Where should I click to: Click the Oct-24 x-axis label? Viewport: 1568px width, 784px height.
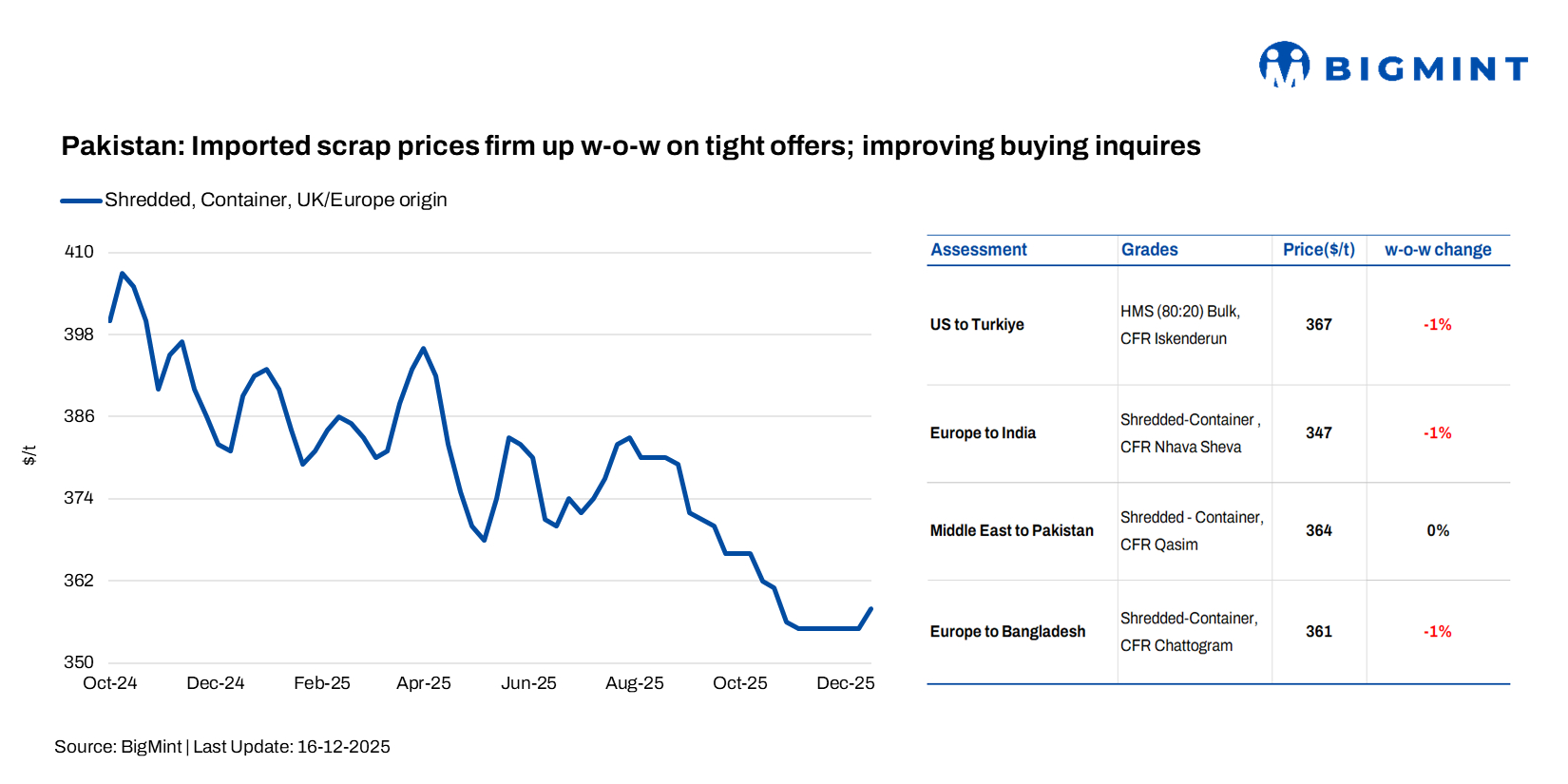point(110,683)
